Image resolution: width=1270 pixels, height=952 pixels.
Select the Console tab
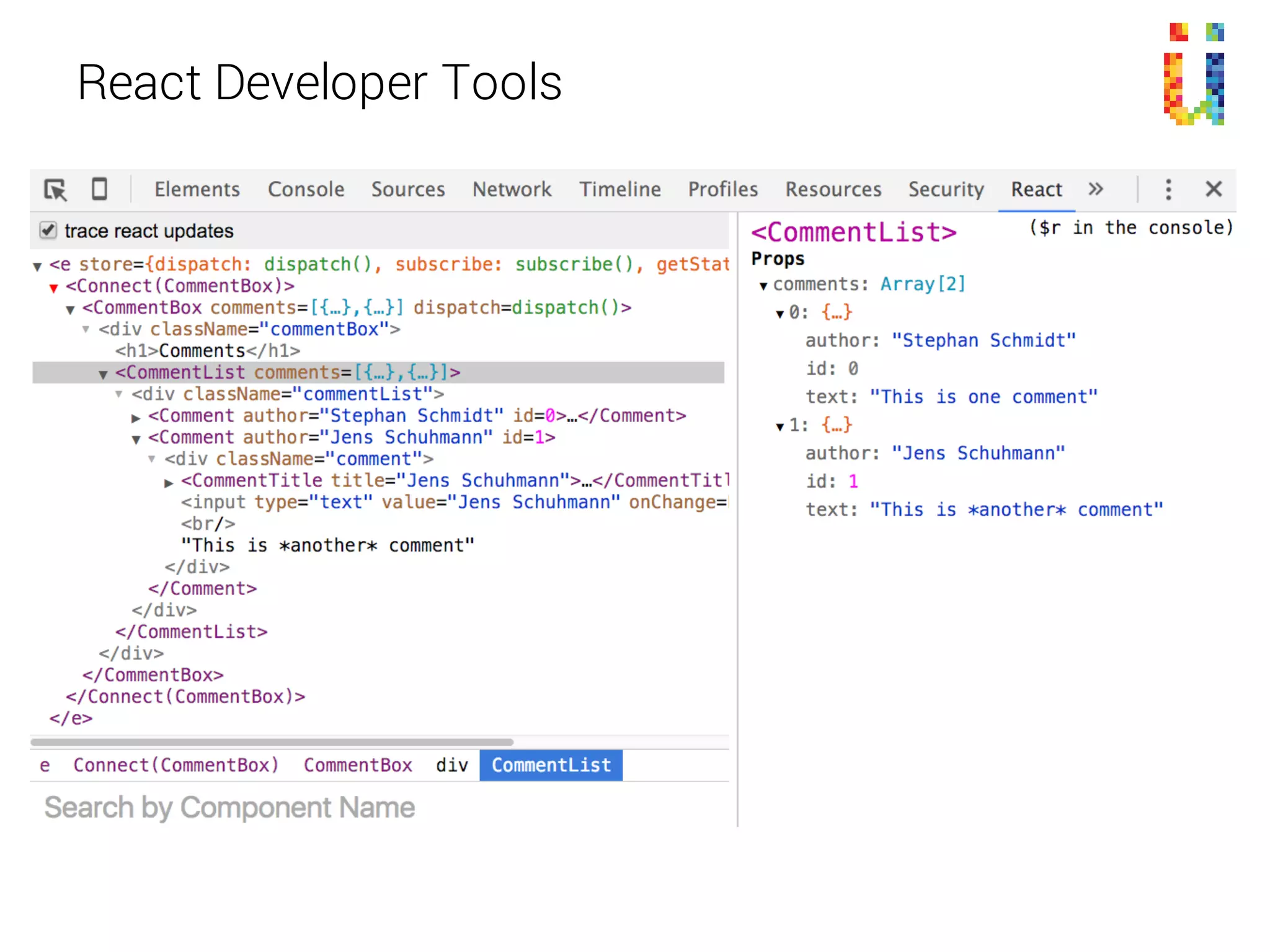click(306, 189)
